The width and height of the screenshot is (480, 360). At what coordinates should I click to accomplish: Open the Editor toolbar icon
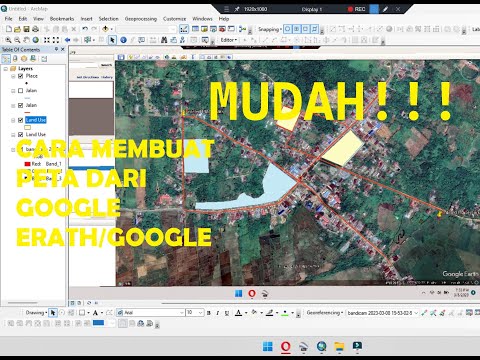[184, 29]
